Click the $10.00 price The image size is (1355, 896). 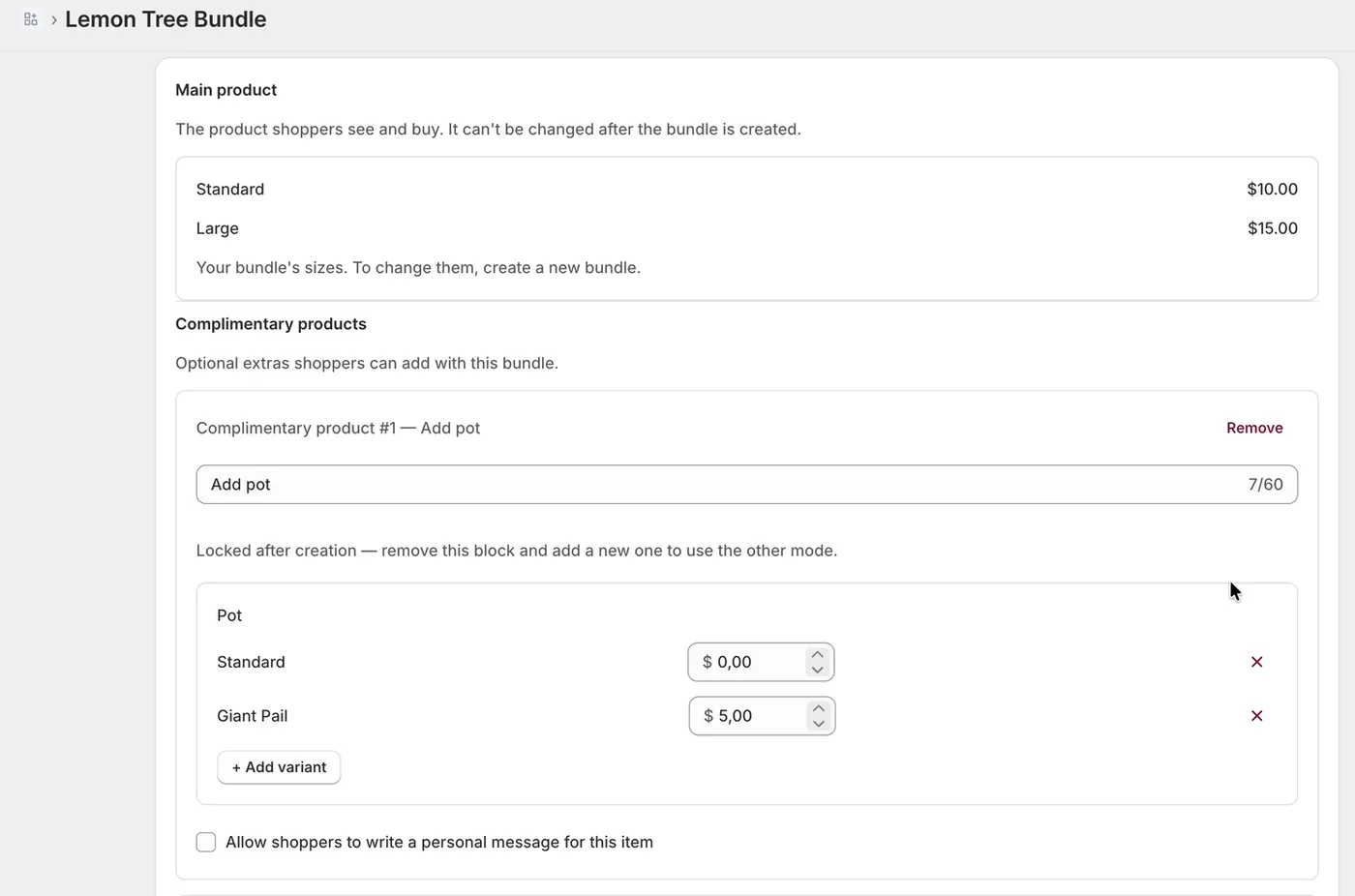click(x=1272, y=189)
